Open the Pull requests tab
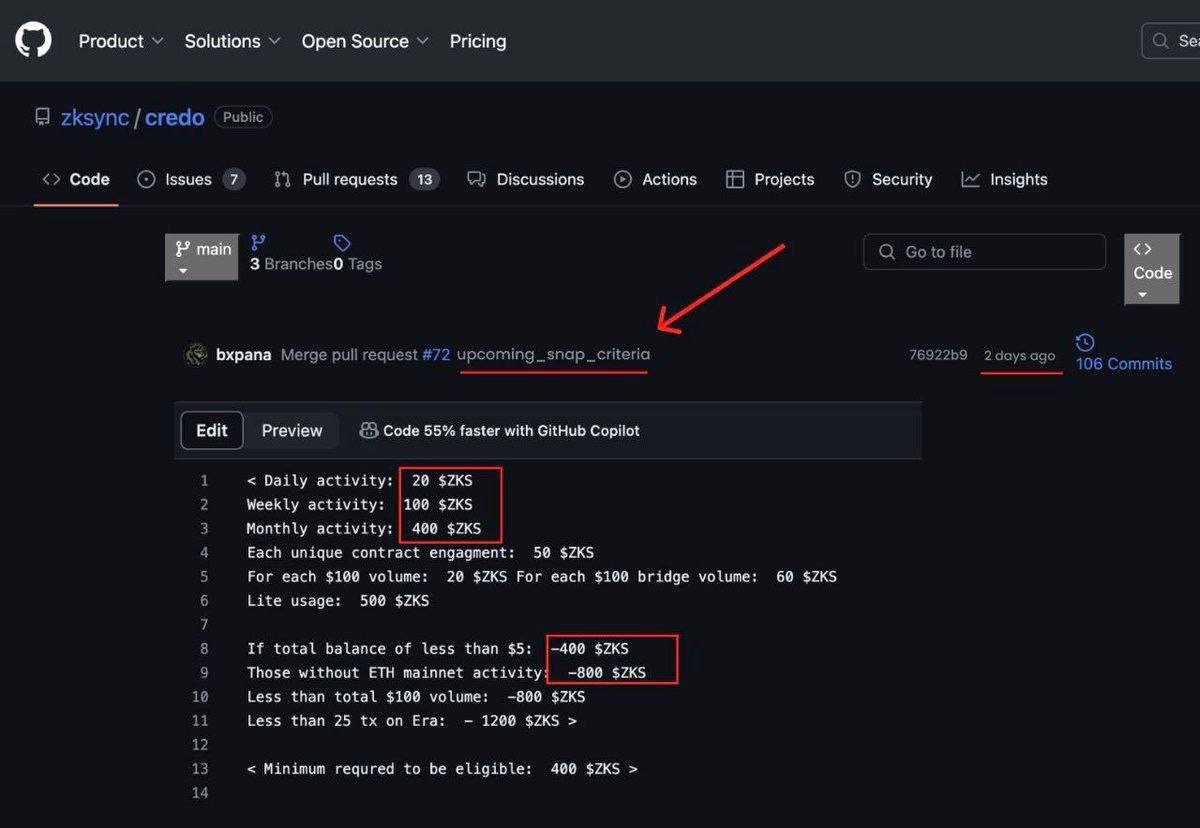Viewport: 1200px width, 828px height. click(x=356, y=179)
